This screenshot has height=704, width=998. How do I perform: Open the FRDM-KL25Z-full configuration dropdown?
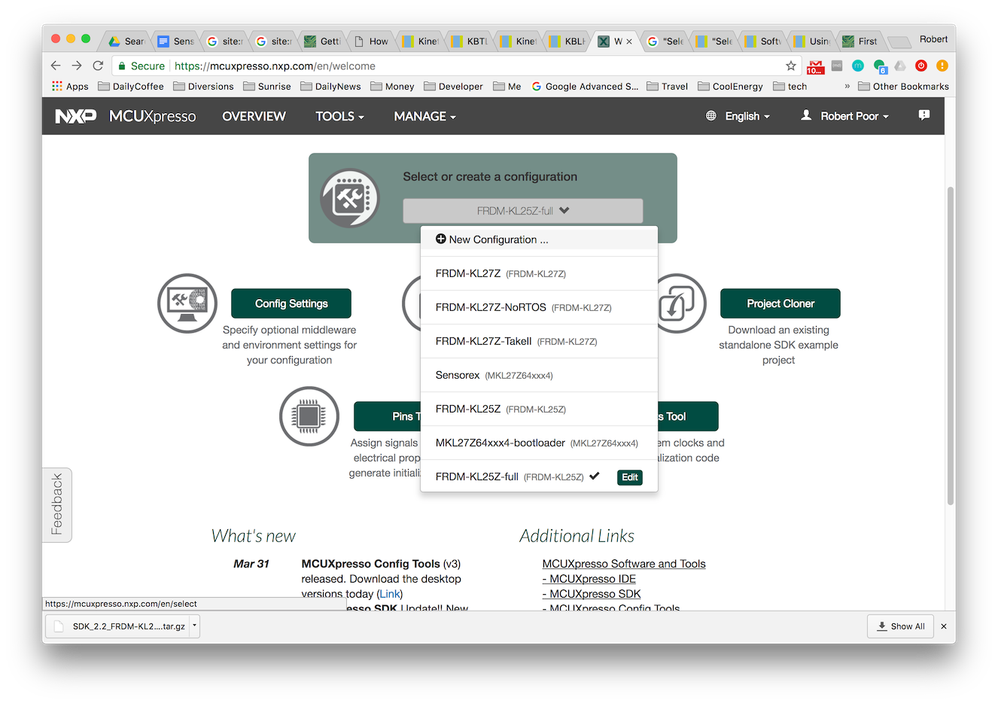pos(523,211)
